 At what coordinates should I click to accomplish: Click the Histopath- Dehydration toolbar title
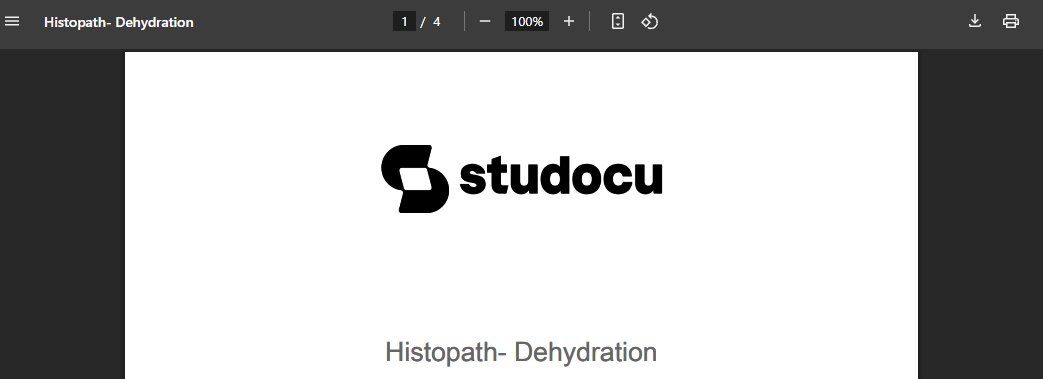(118, 22)
